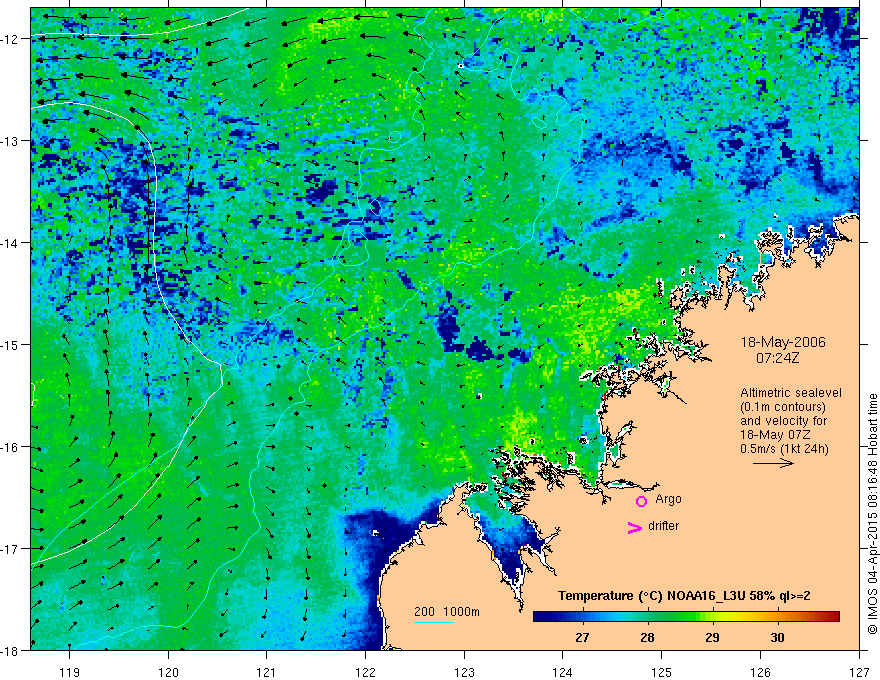
Task: Click the magenta Argo circle legend symbol
Action: coord(641,501)
